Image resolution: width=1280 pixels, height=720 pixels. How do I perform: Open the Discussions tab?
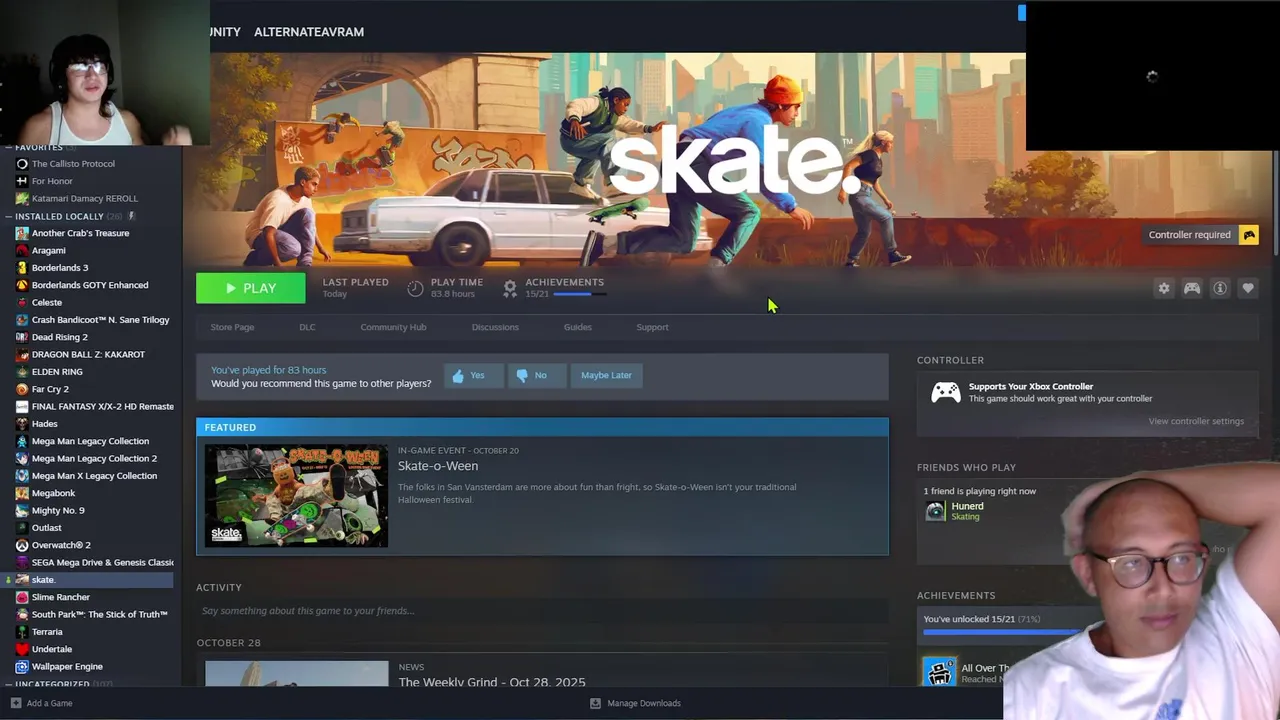tap(495, 327)
